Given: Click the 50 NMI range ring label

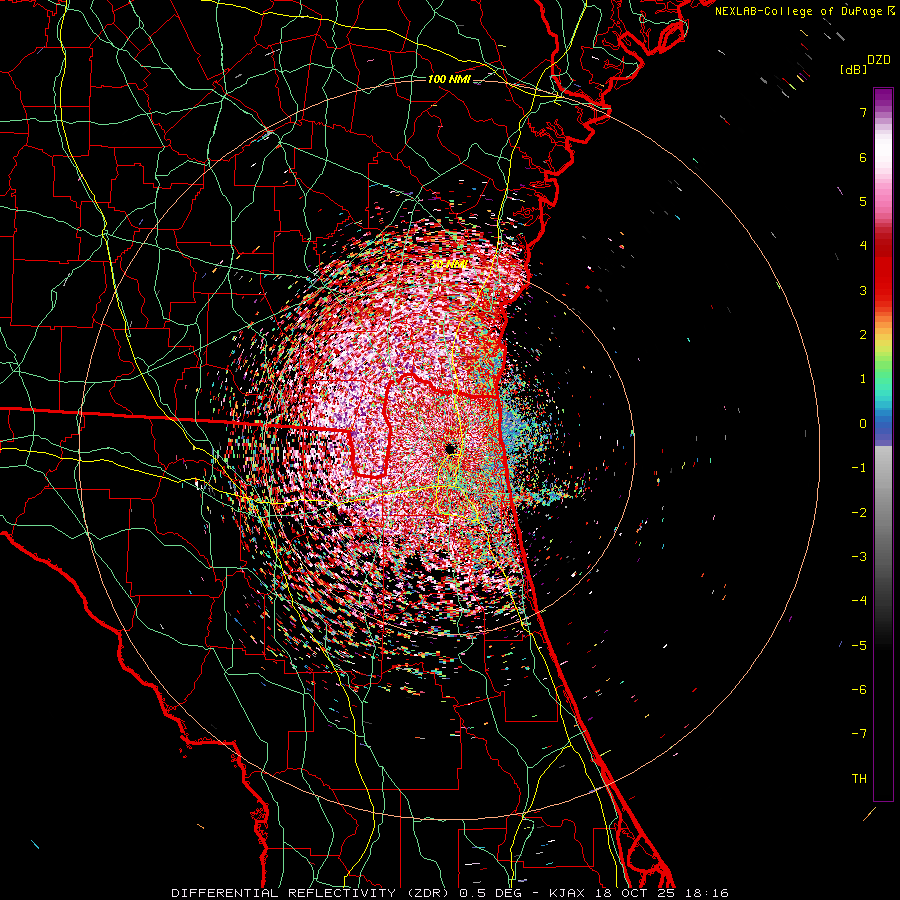Looking at the screenshot, I should click(x=448, y=265).
